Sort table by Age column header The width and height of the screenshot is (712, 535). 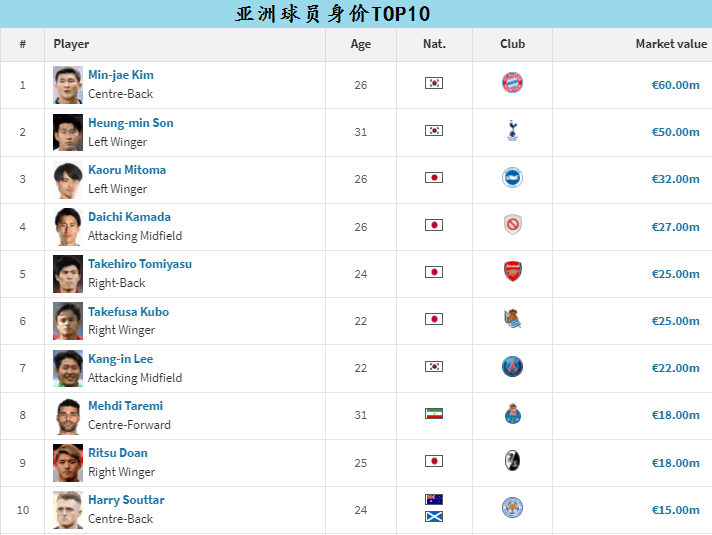(x=361, y=44)
